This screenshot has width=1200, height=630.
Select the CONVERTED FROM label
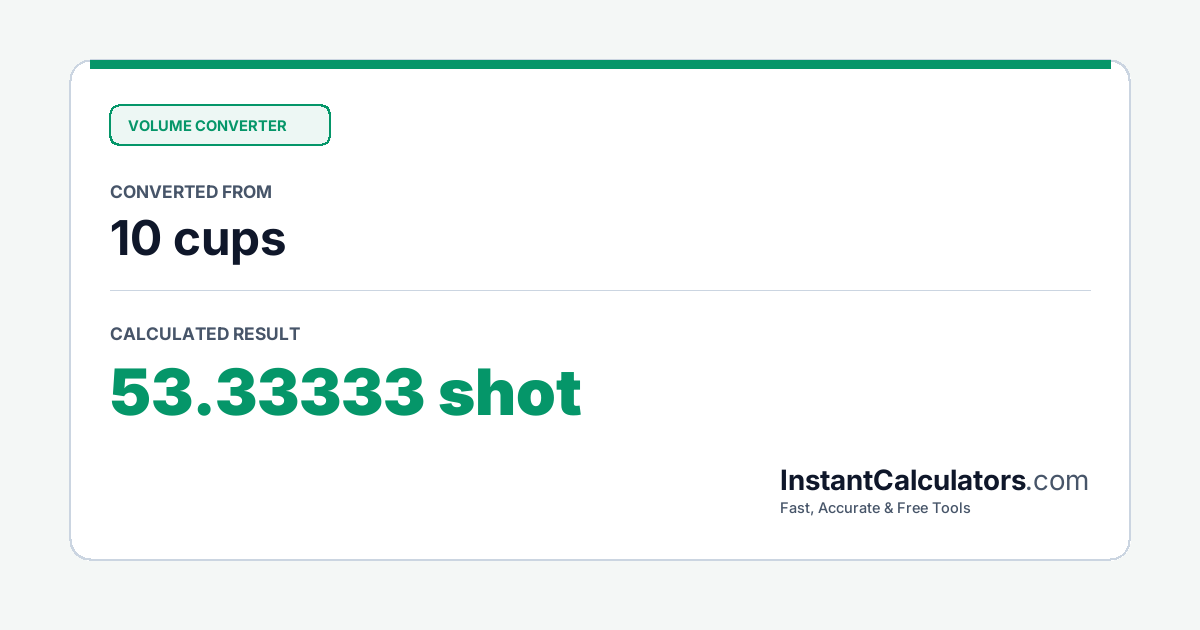[191, 192]
